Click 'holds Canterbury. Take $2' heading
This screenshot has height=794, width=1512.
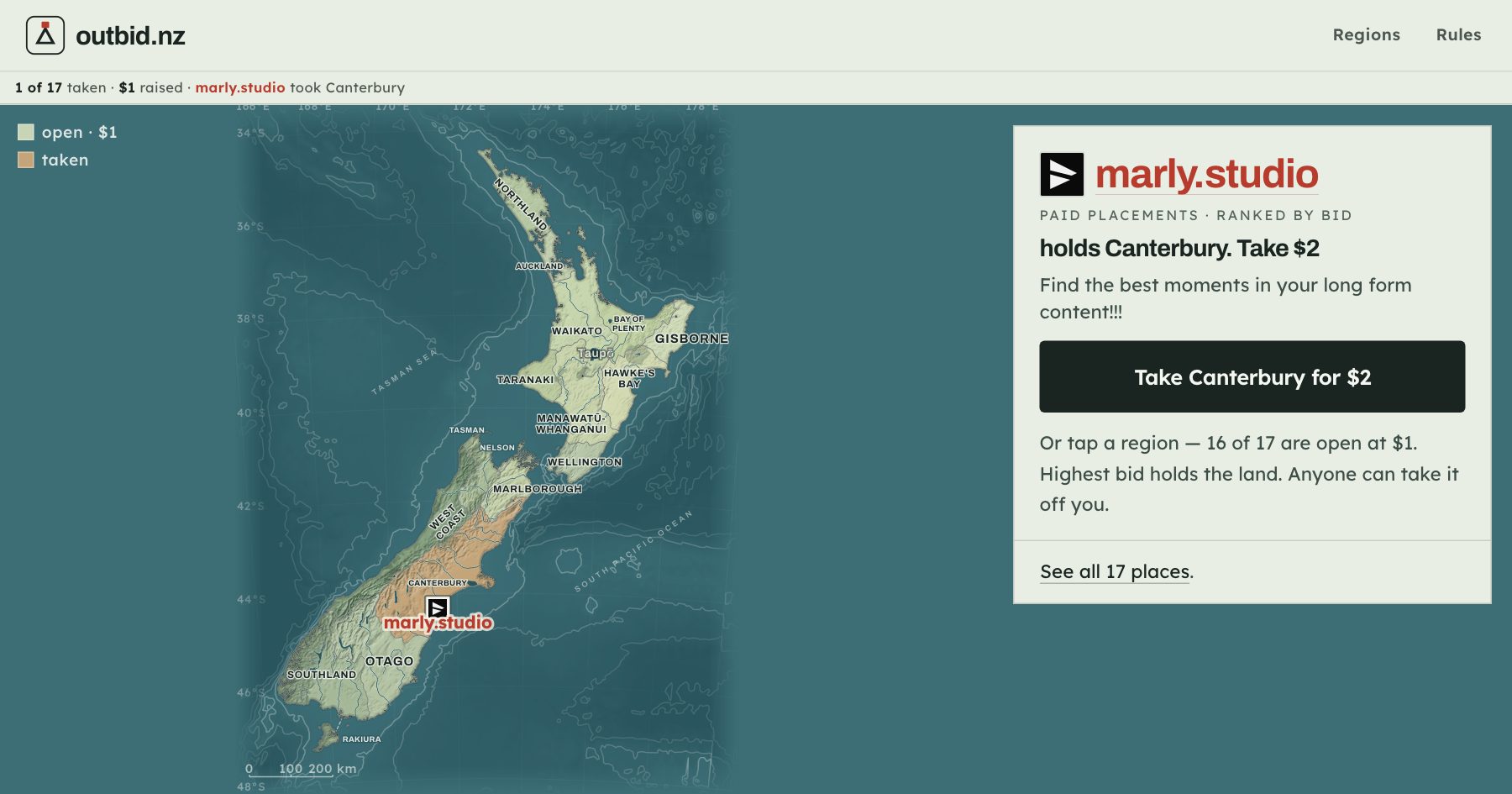1179,249
